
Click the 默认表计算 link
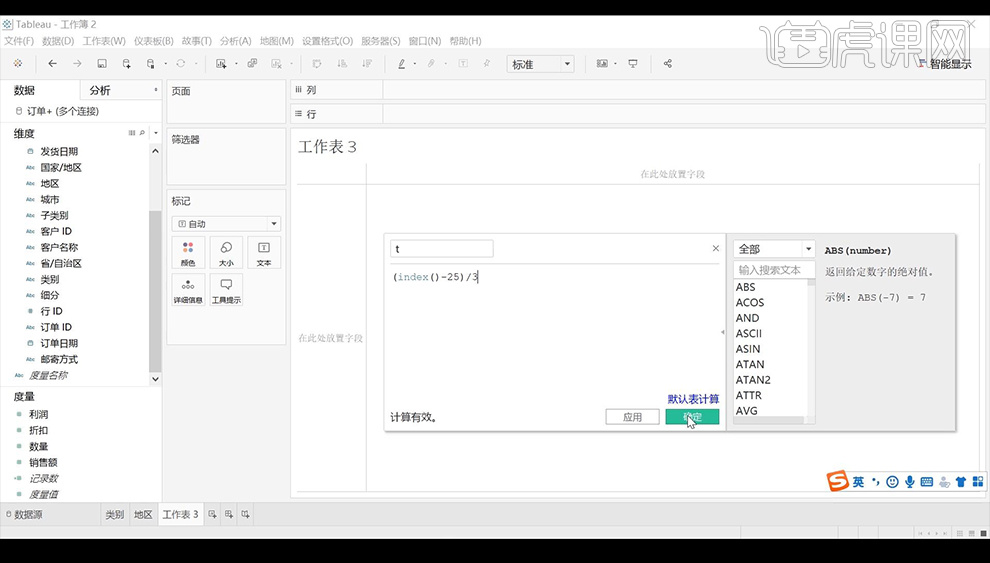(693, 399)
